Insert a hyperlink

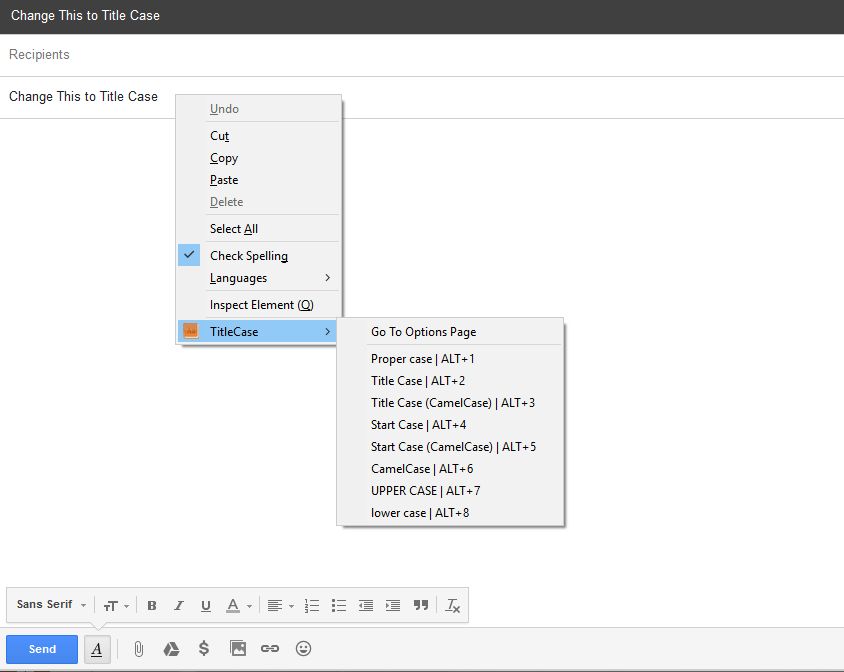point(269,648)
